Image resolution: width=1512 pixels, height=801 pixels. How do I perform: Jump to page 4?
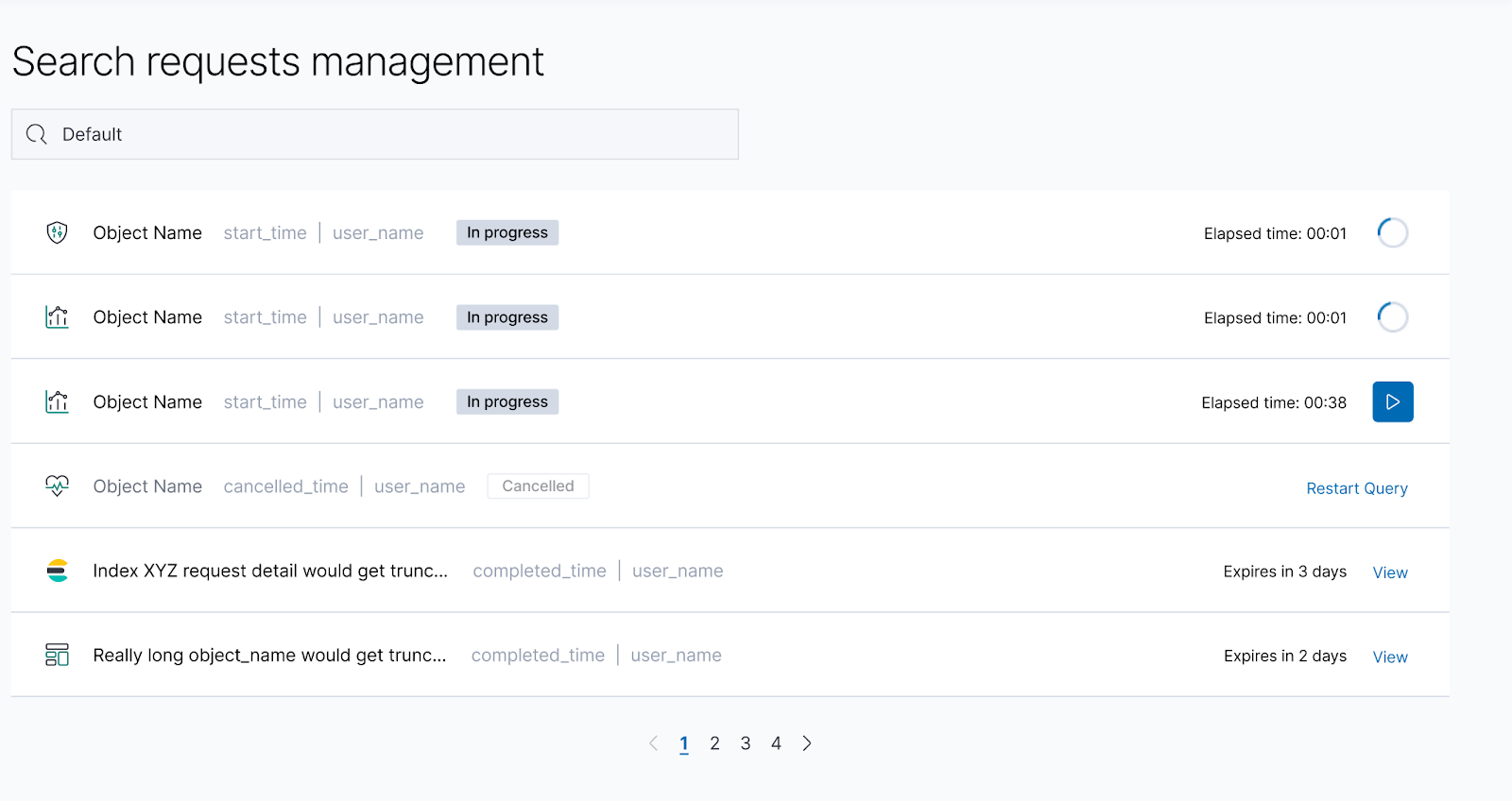(x=776, y=743)
